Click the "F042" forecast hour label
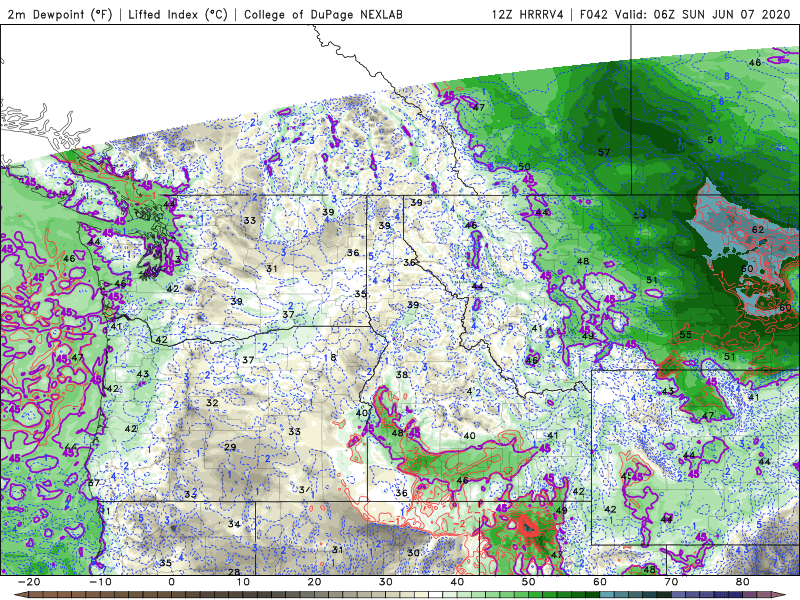The width and height of the screenshot is (800, 600). coord(594,14)
